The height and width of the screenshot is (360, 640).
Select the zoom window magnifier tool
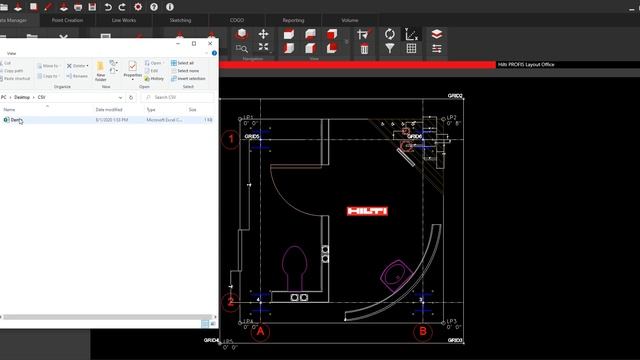coord(242,49)
